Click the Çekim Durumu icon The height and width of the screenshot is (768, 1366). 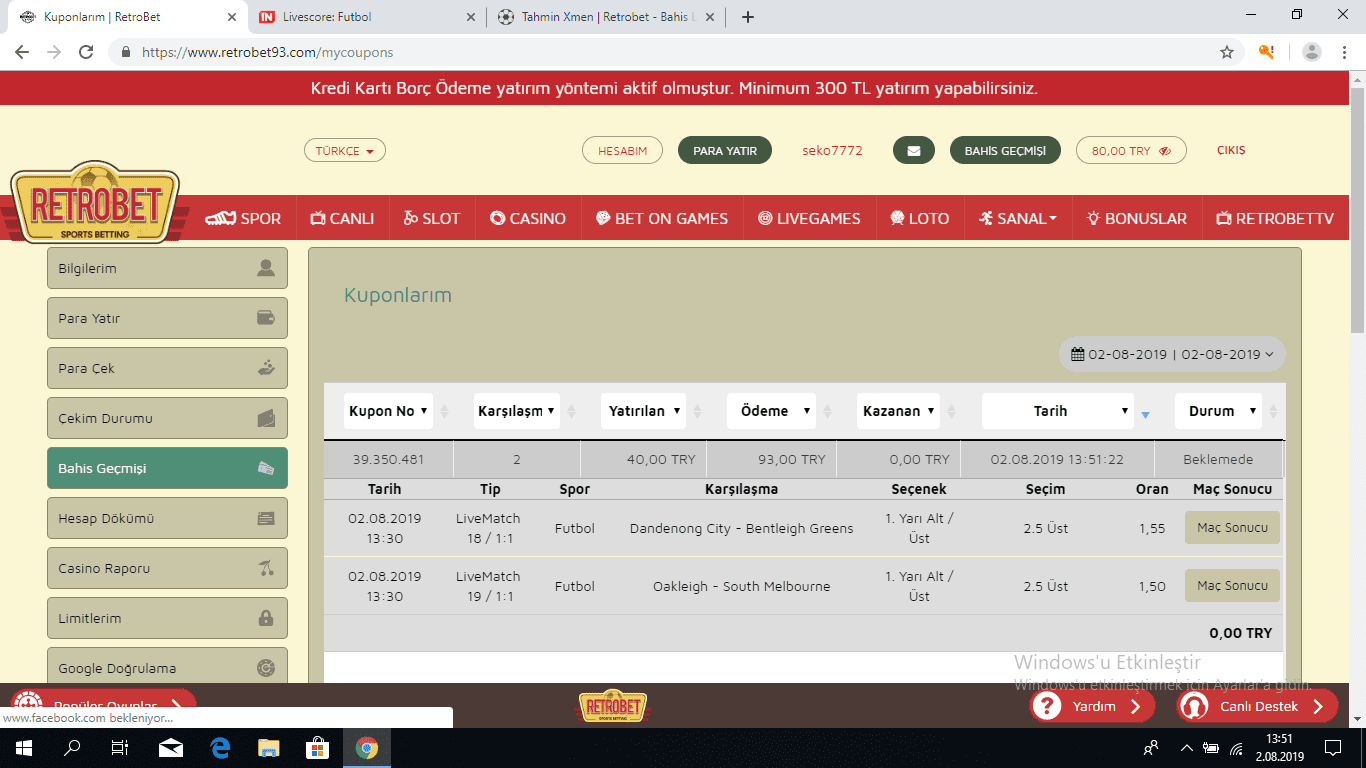click(x=265, y=418)
